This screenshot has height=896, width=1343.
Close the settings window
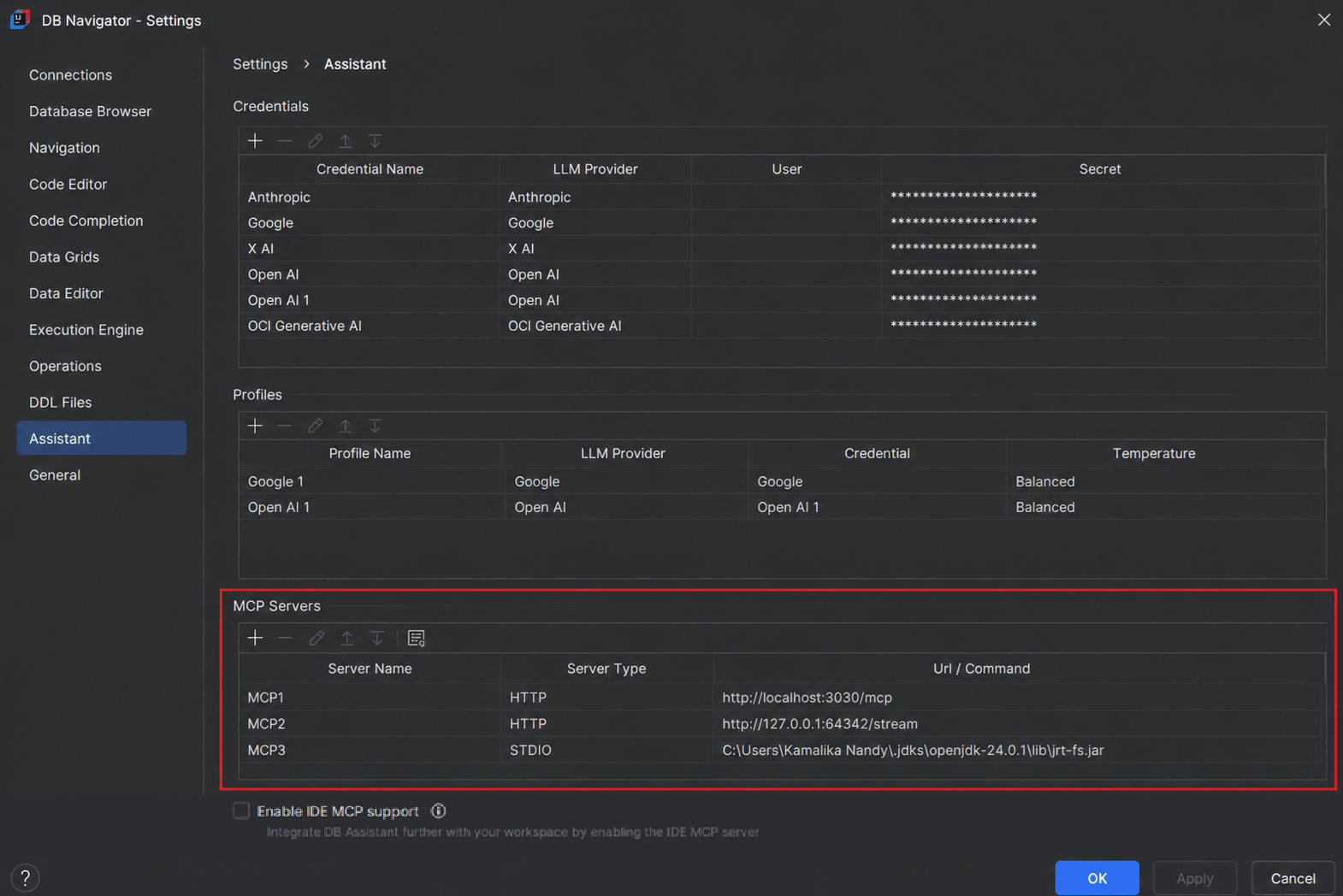click(1323, 20)
